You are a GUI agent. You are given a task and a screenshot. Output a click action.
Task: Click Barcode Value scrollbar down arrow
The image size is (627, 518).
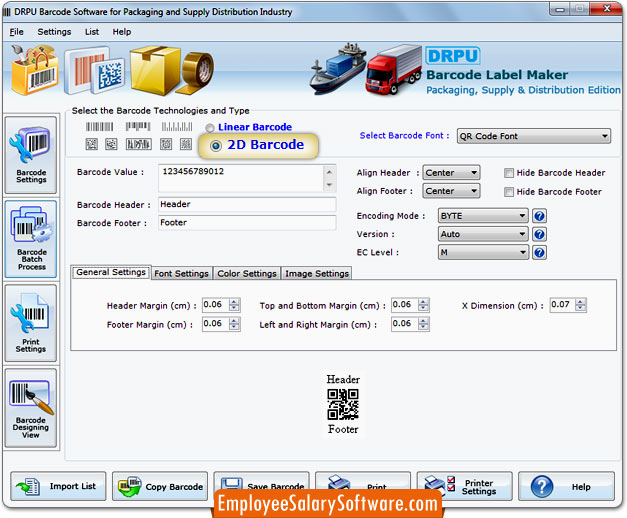point(329,185)
